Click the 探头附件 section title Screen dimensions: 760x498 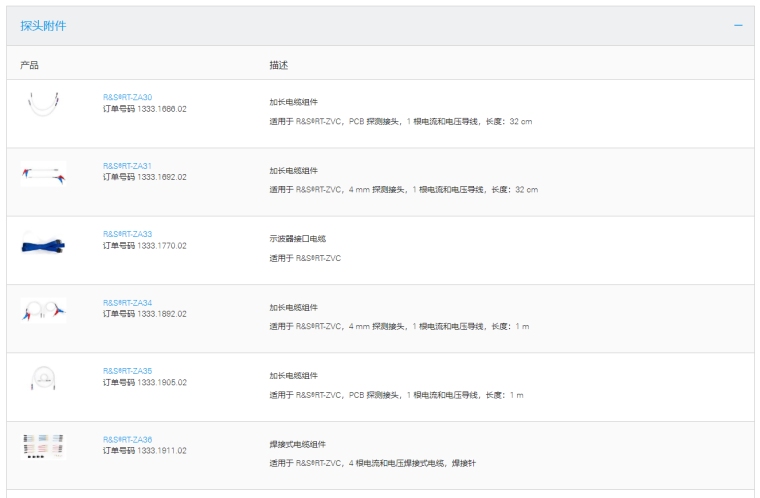[x=43, y=26]
